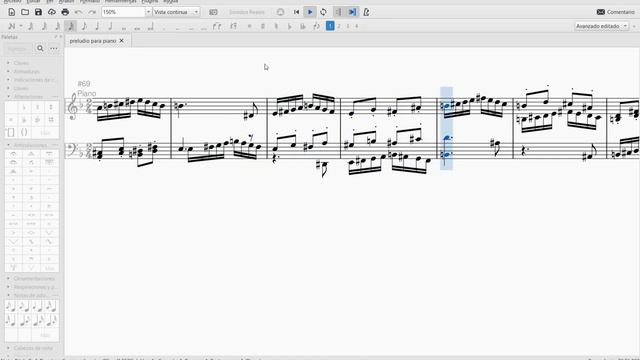Select the highlighted sixteenth note duration
The height and width of the screenshot is (360, 640).
71,26
